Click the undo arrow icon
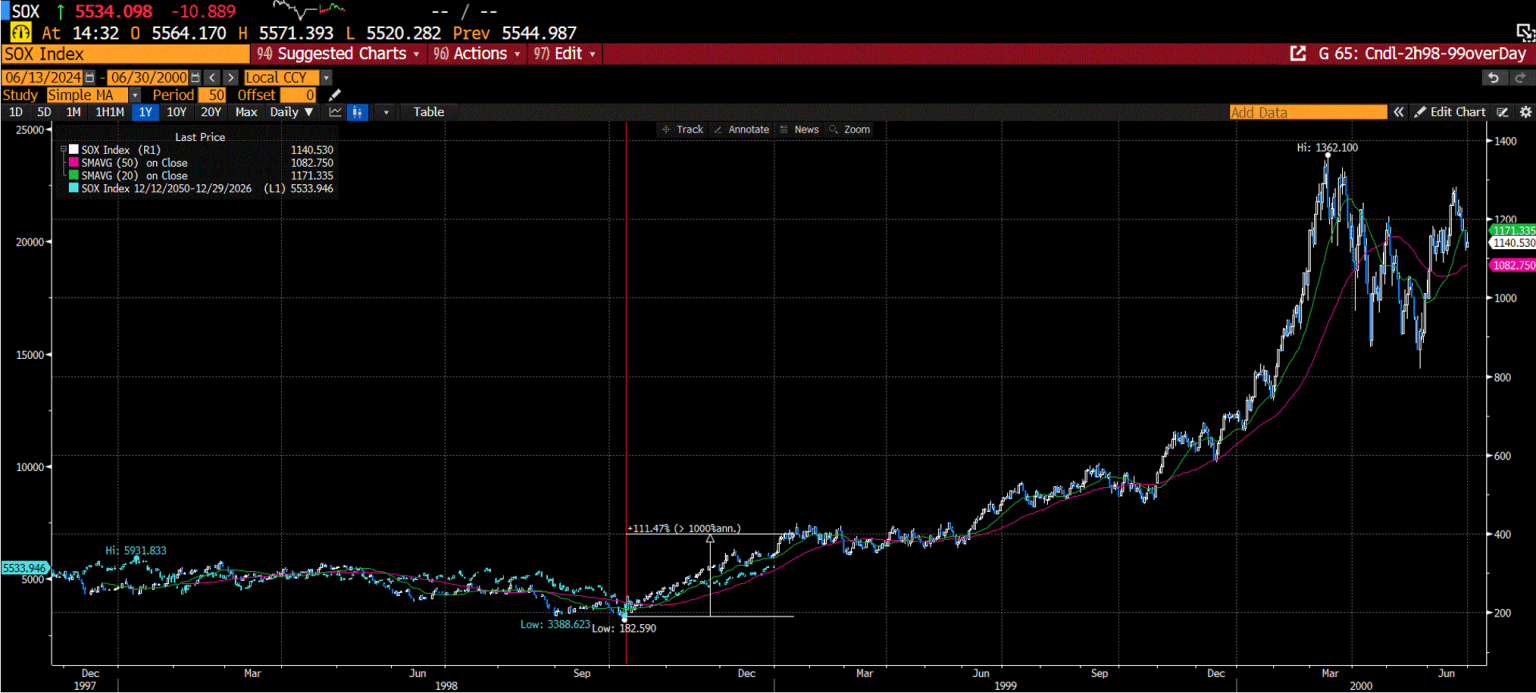The width and height of the screenshot is (1536, 693). (x=1493, y=78)
